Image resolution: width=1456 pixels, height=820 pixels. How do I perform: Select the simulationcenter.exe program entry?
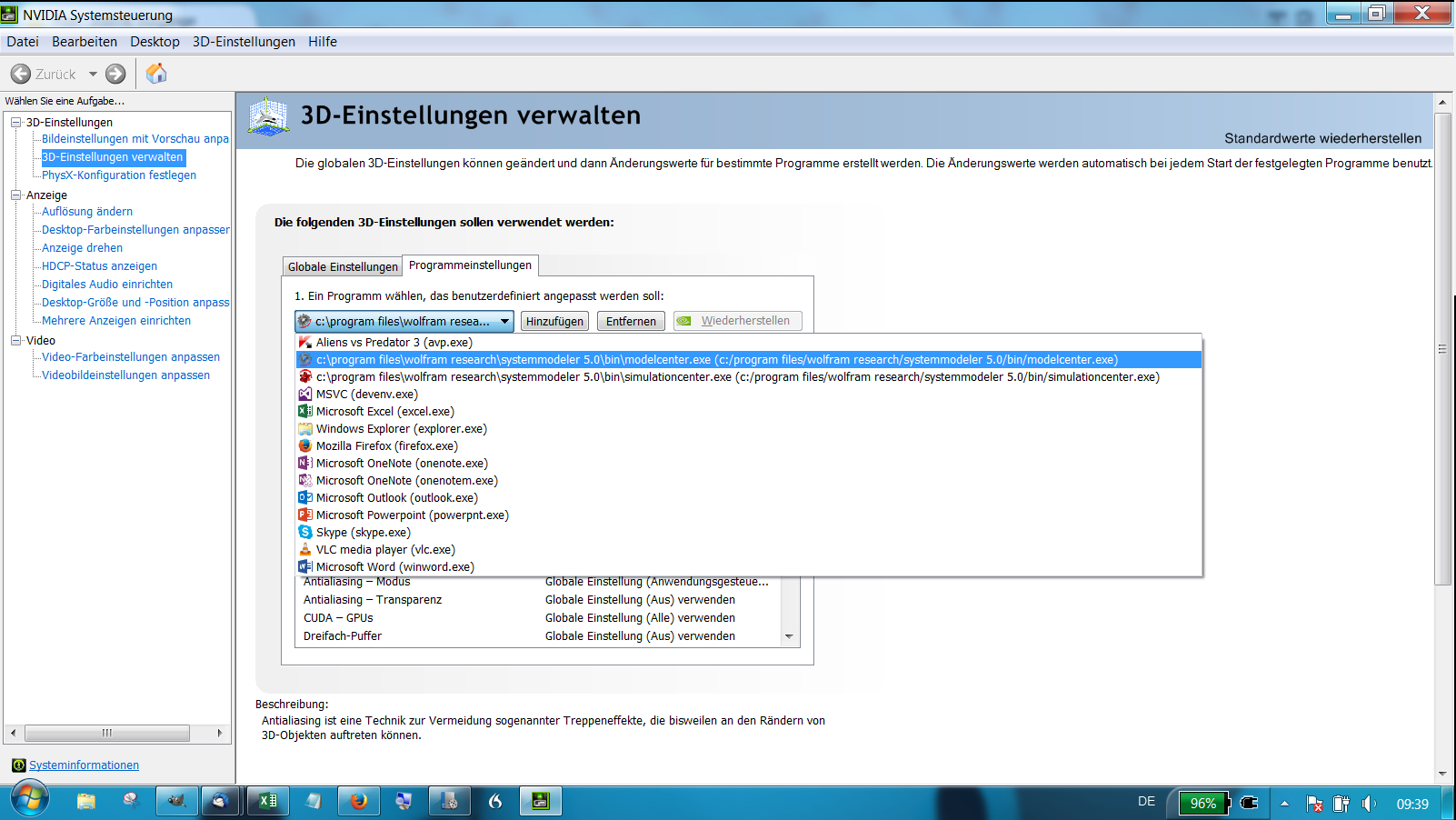pos(749,377)
